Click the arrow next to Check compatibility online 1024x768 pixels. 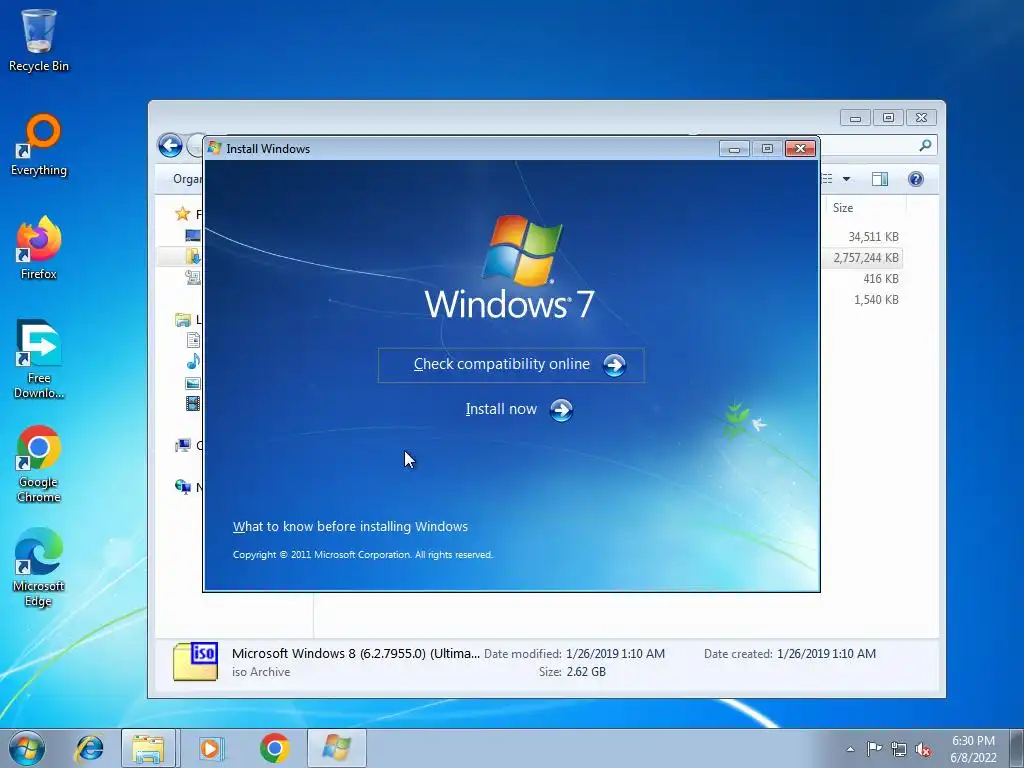(x=614, y=365)
